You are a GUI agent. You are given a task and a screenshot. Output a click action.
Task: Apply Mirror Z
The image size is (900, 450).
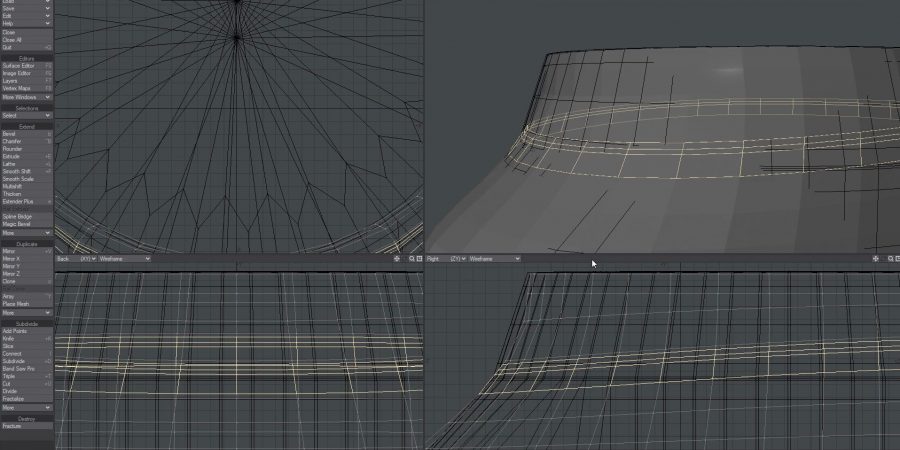[26, 274]
